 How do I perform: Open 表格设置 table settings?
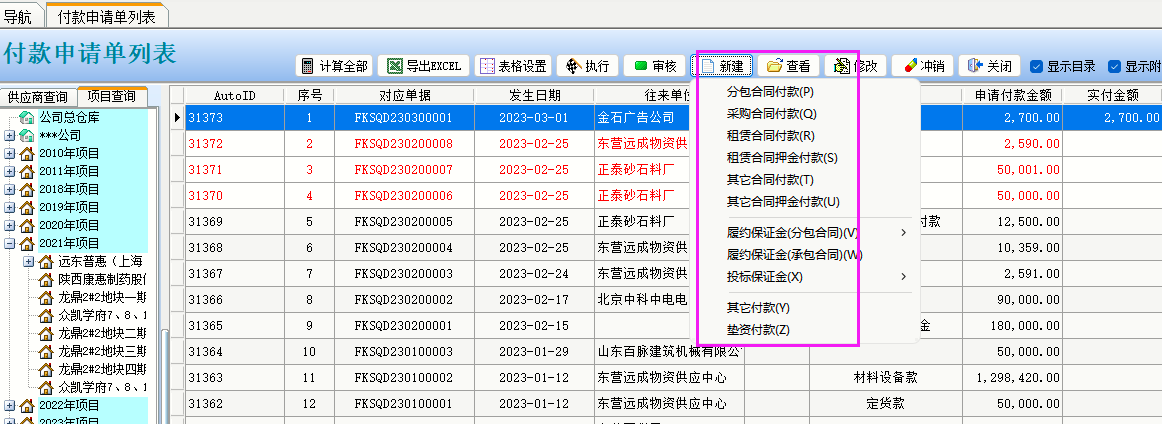click(487, 66)
